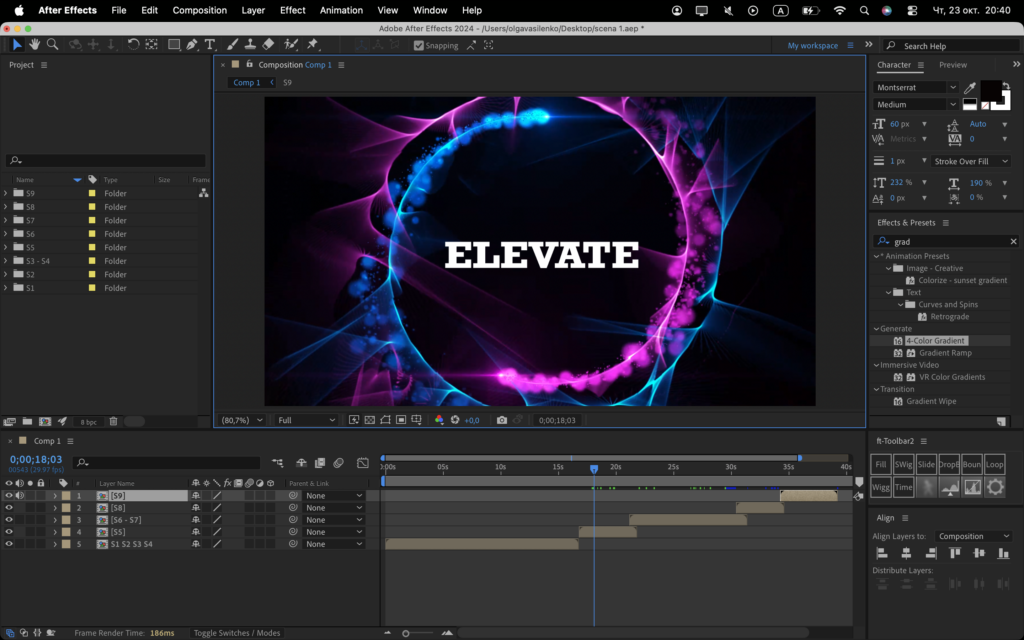1024x640 pixels.
Task: Select the Rotation tool
Action: click(x=133, y=44)
